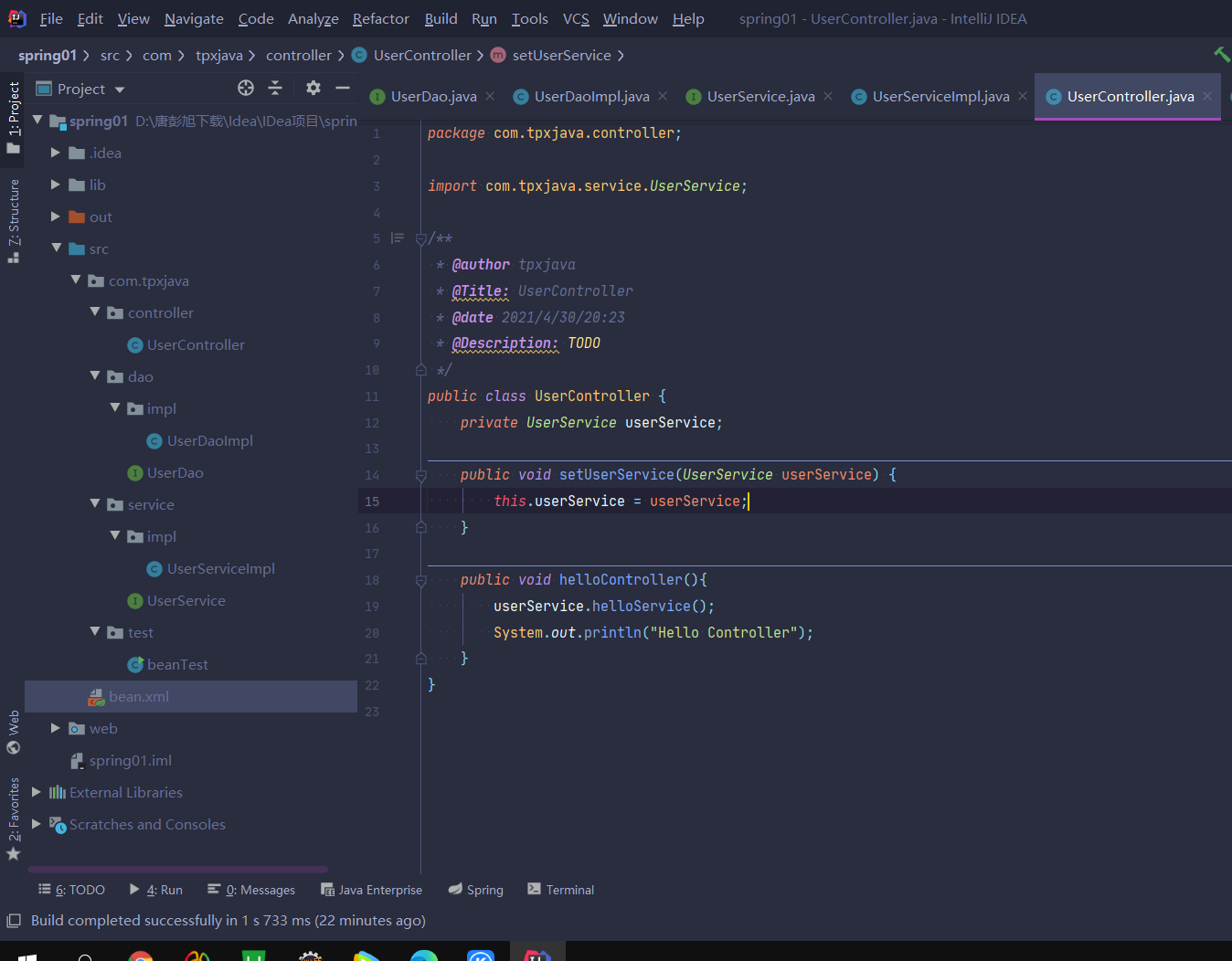Click tpxjava in breadcrumb bar
1232x961 pixels.
pos(219,55)
